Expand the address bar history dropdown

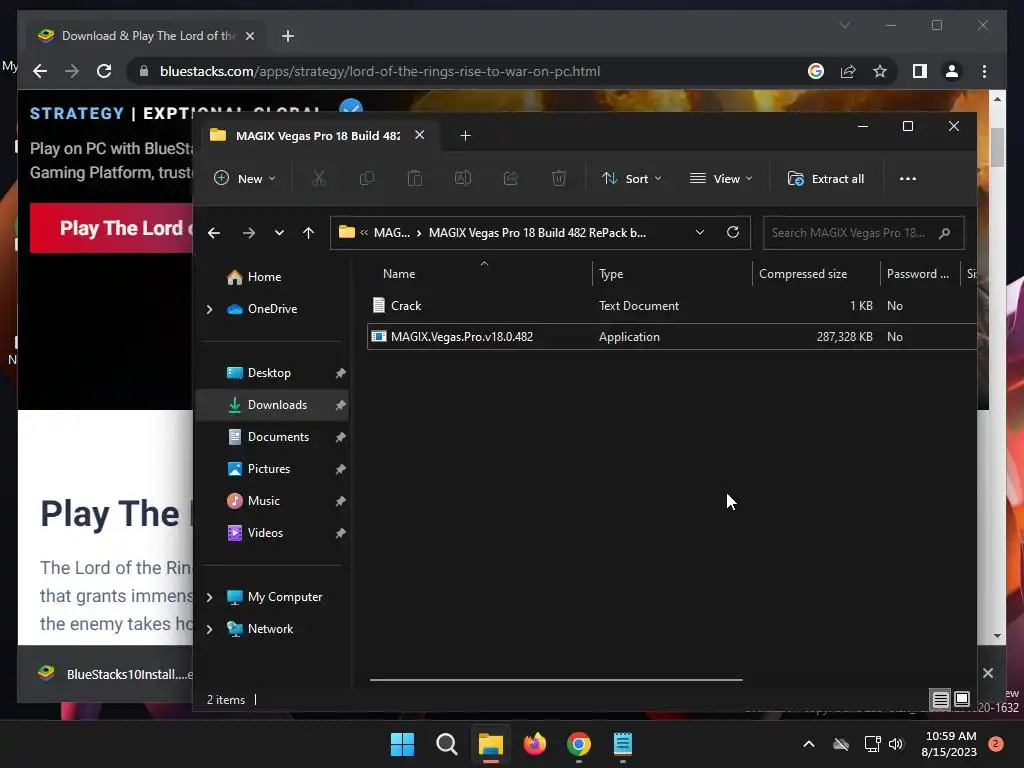pyautogui.click(x=699, y=232)
